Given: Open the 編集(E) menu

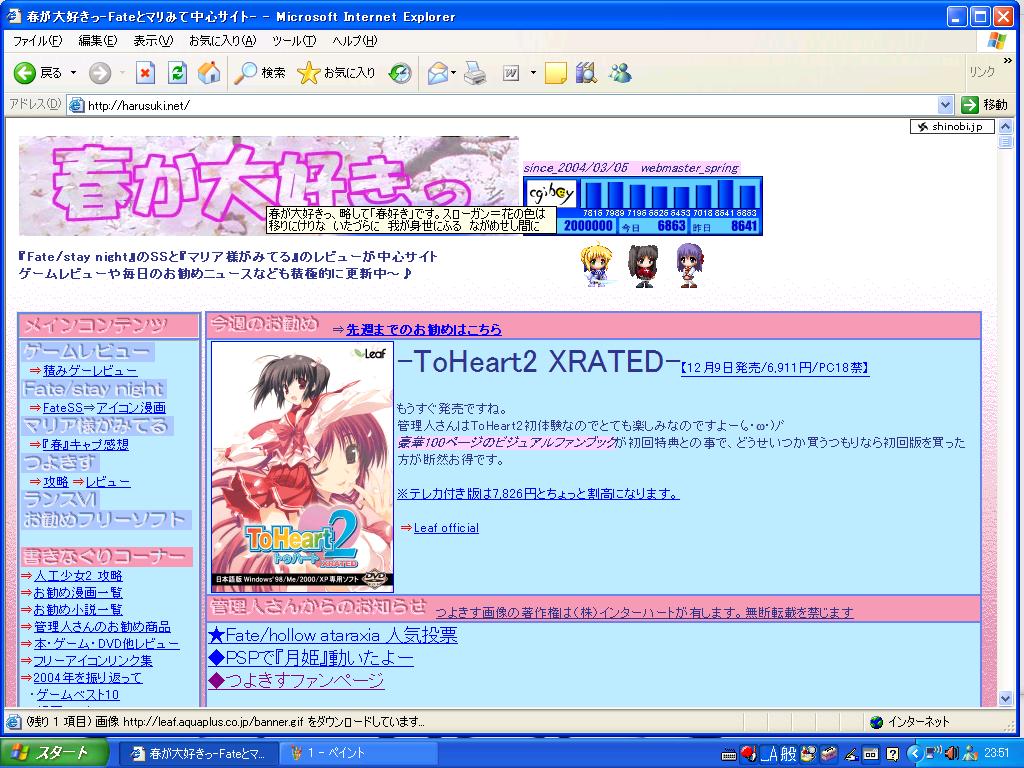Looking at the screenshot, I should click(x=98, y=40).
